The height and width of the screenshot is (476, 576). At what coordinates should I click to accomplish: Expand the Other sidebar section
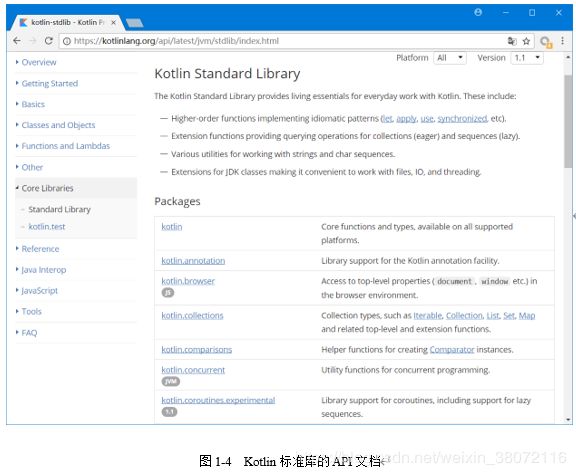pyautogui.click(x=32, y=167)
